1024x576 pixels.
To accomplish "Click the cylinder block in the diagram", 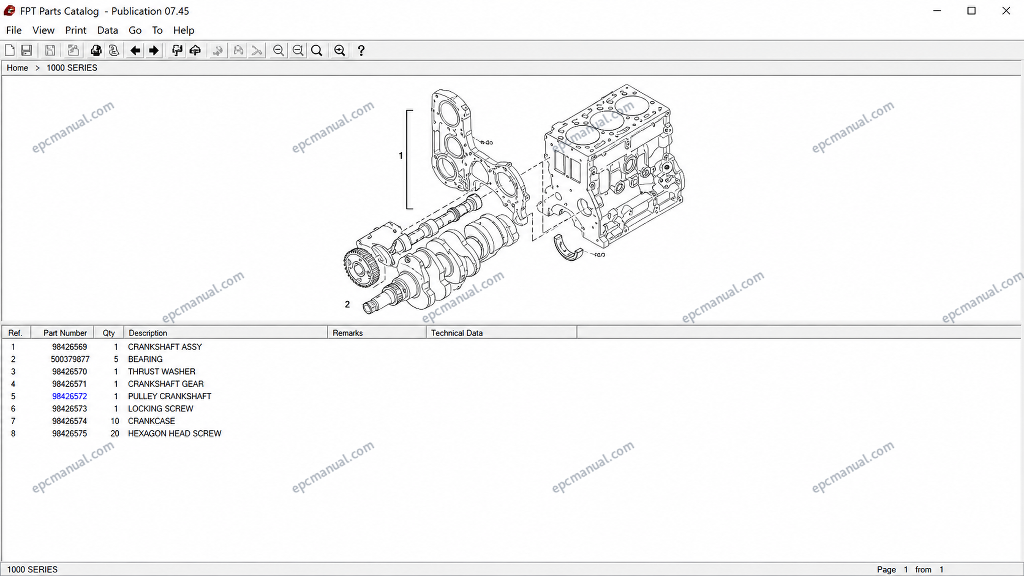I will click(x=611, y=167).
